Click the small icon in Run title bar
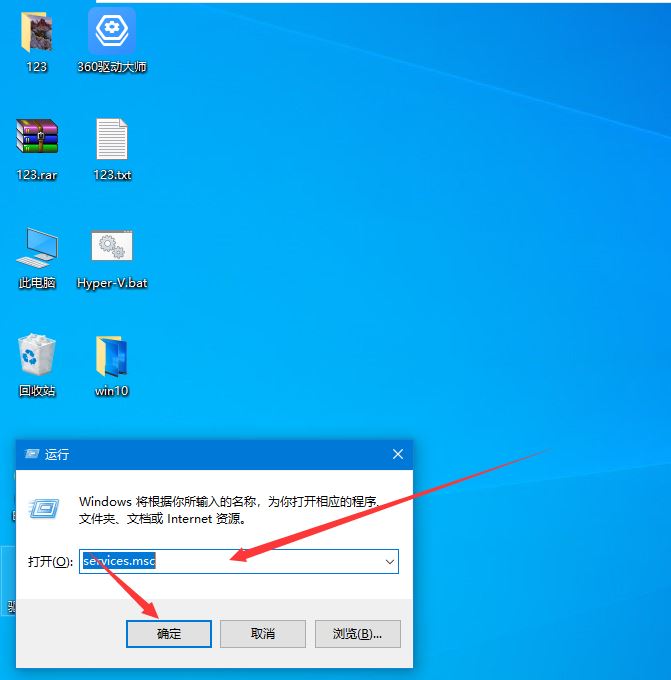Viewport: 671px width, 680px height. click(x=32, y=454)
